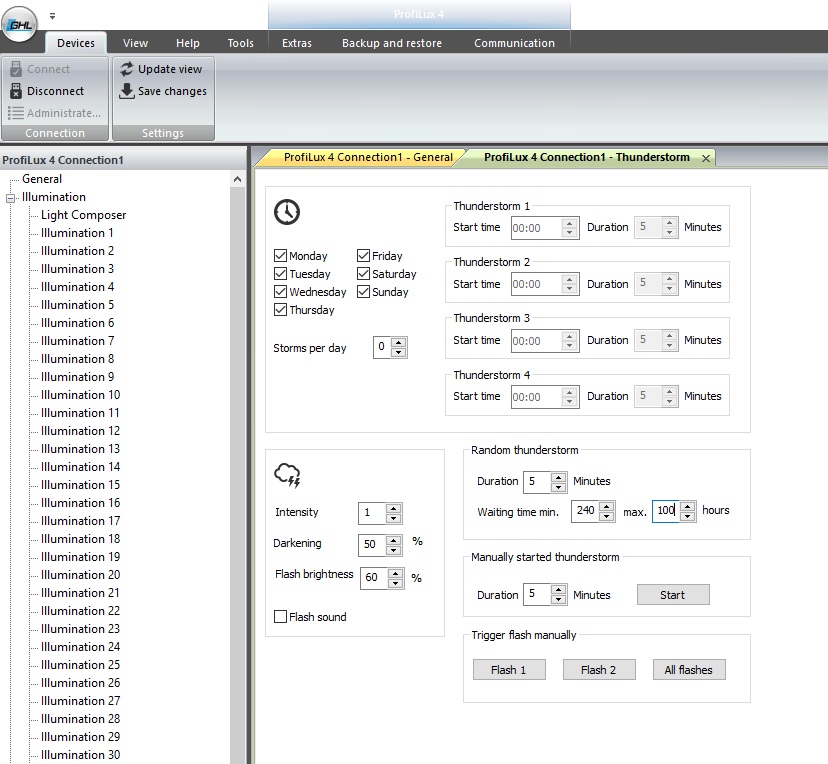This screenshot has width=828, height=764.
Task: Click the greyed Connect icon
Action: pyautogui.click(x=16, y=69)
